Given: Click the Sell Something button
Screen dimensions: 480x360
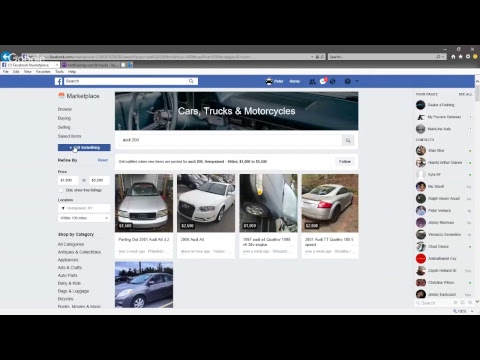Looking at the screenshot, I should point(84,147).
